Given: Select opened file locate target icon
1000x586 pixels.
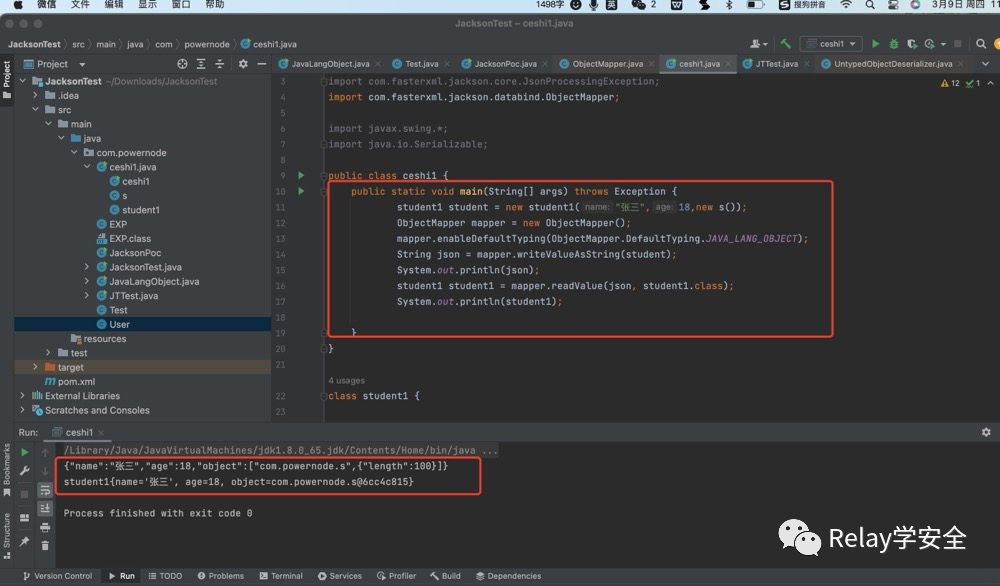Looking at the screenshot, I should click(182, 64).
